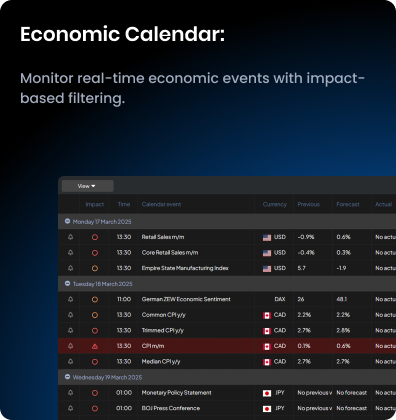Click the 0.3% forecast value
Image resolution: width=396 pixels, height=420 pixels.
pos(343,253)
